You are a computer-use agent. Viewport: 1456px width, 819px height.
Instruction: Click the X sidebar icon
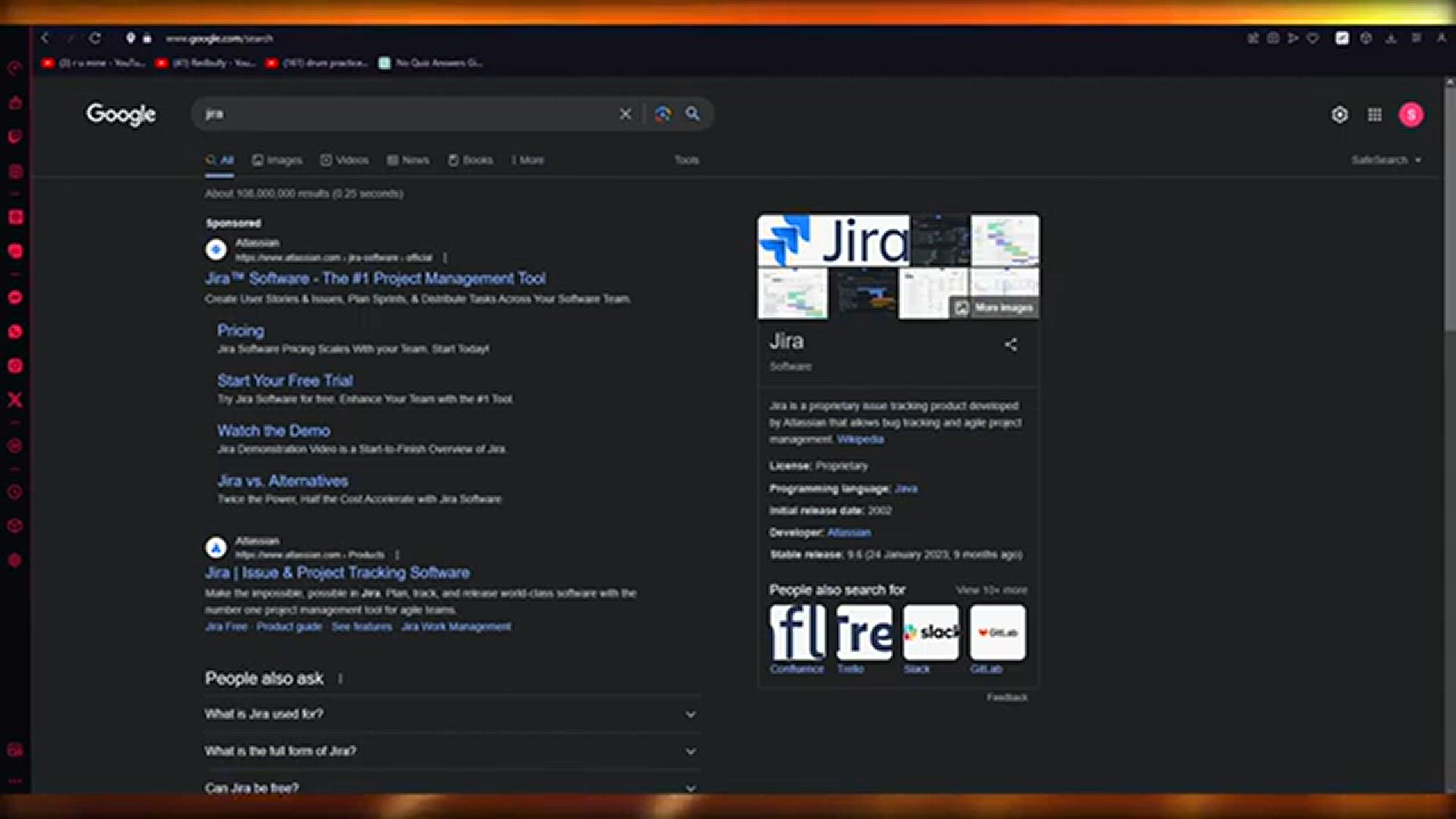pos(15,400)
